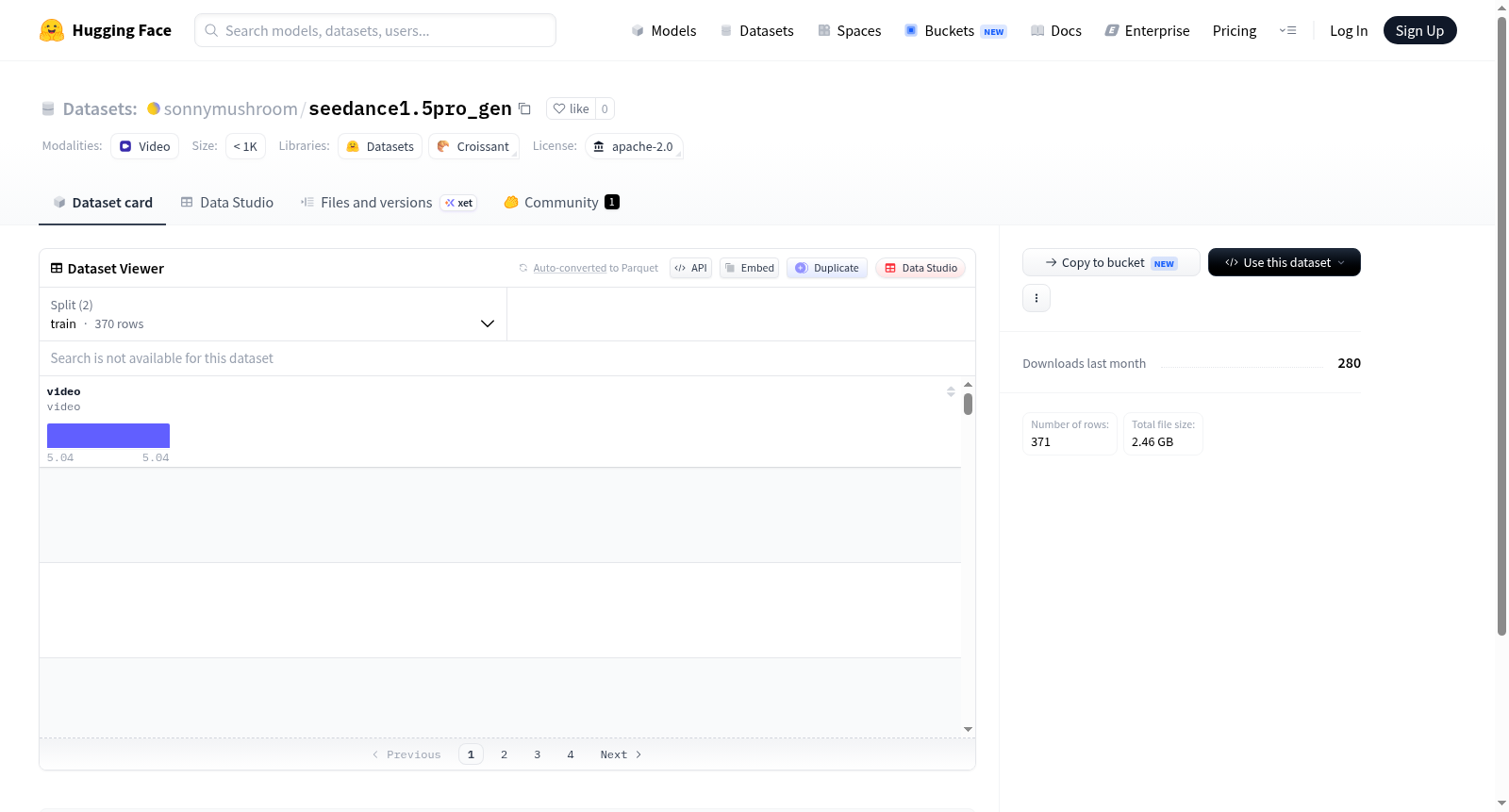Click the dataset viewer vertical scrollbar thumb

point(968,405)
